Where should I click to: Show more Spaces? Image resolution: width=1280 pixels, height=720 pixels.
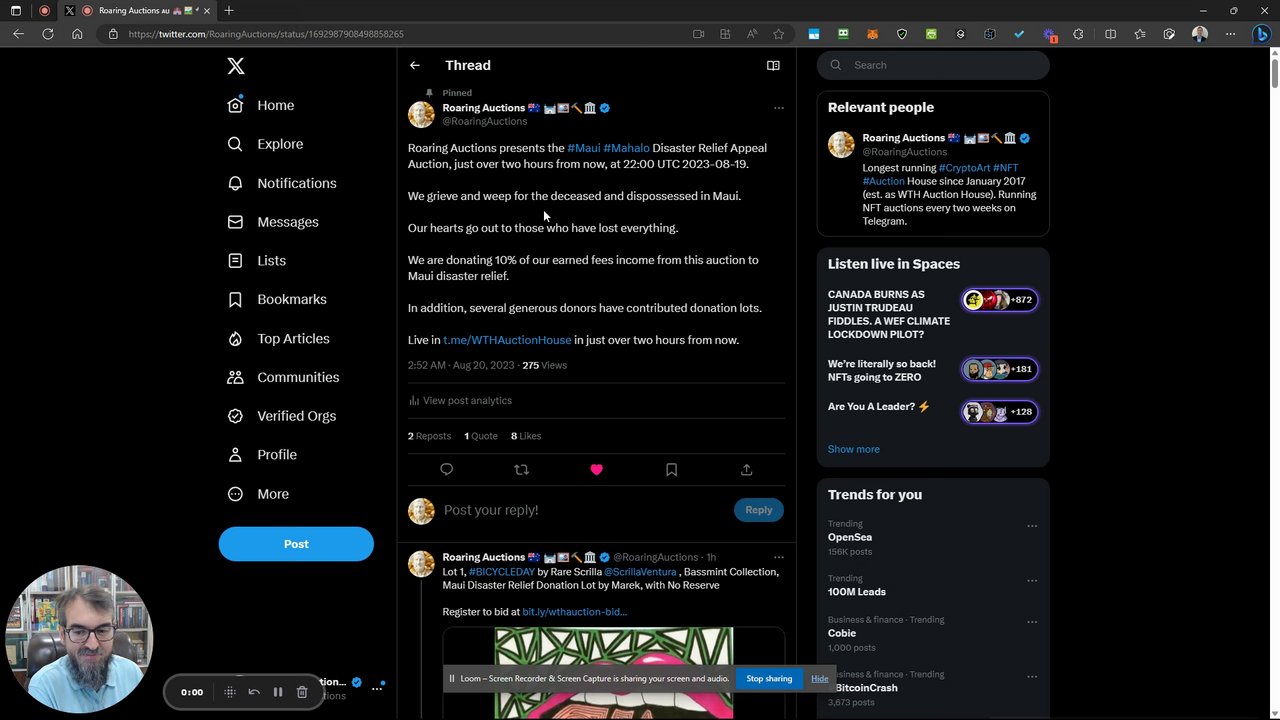854,449
